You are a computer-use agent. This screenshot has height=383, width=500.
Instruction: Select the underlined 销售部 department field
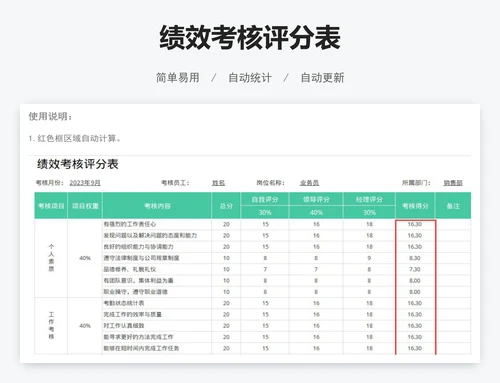(x=453, y=183)
